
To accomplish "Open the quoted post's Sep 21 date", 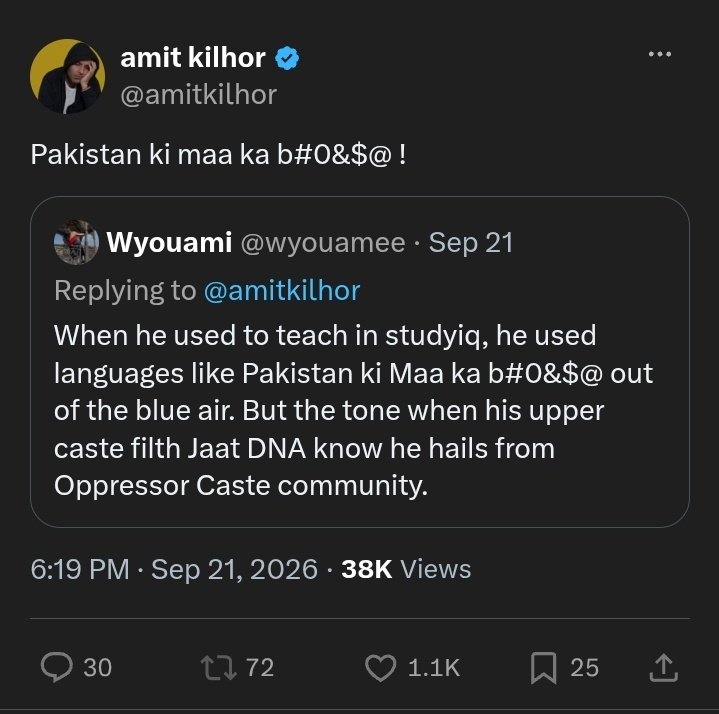I will [x=470, y=243].
